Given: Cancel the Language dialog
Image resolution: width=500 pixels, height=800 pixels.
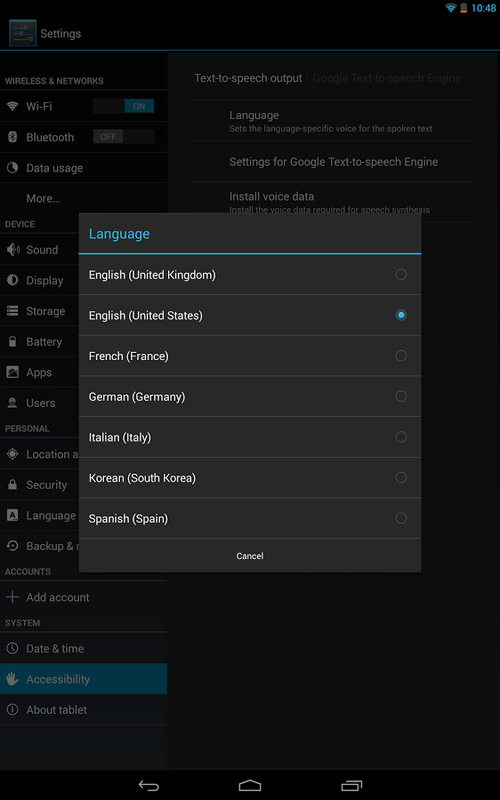Looking at the screenshot, I should (250, 556).
